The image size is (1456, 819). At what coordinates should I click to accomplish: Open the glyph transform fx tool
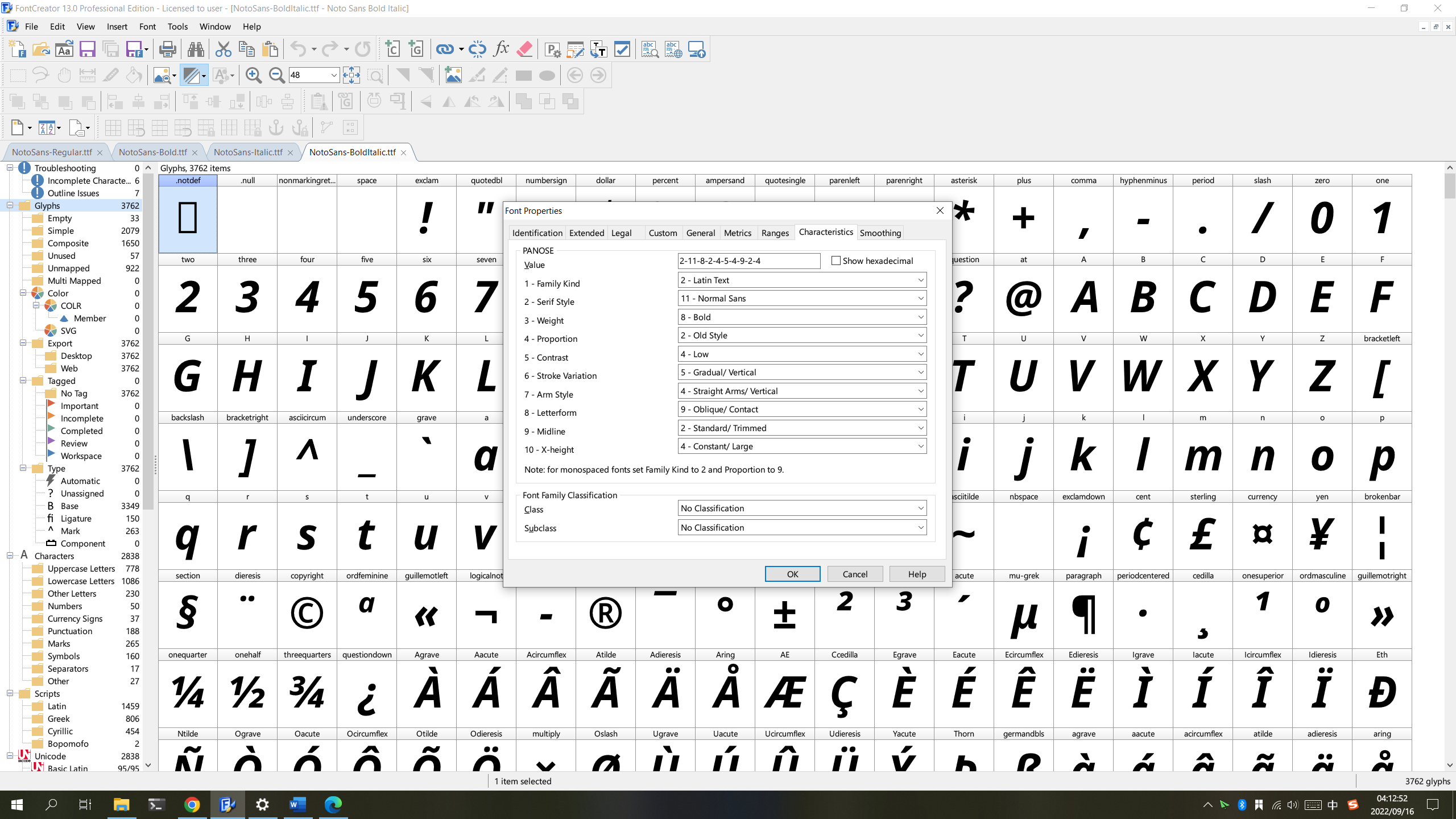[500, 49]
